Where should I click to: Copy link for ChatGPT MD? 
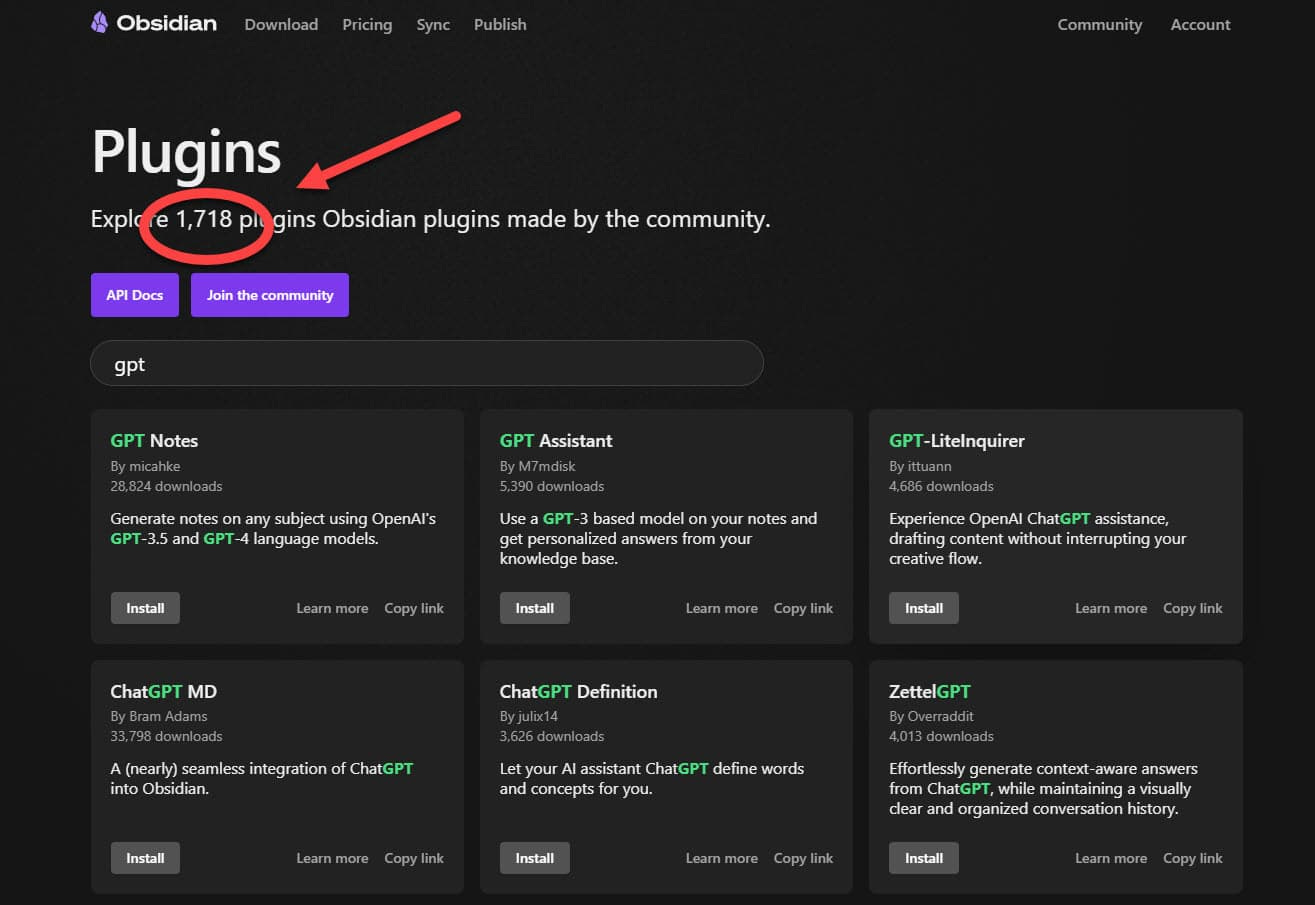[x=414, y=858]
